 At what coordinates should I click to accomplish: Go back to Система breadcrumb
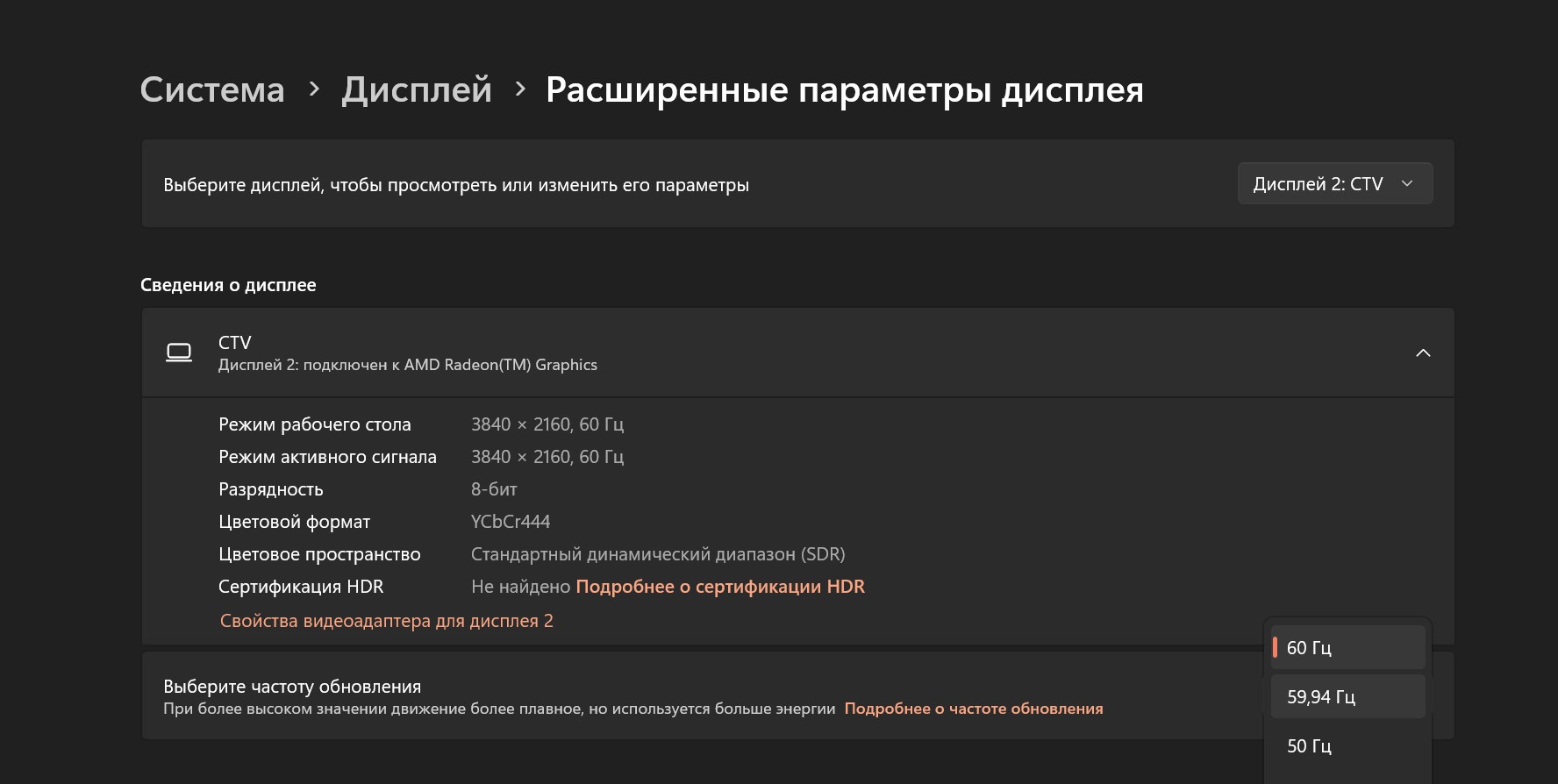pyautogui.click(x=212, y=89)
